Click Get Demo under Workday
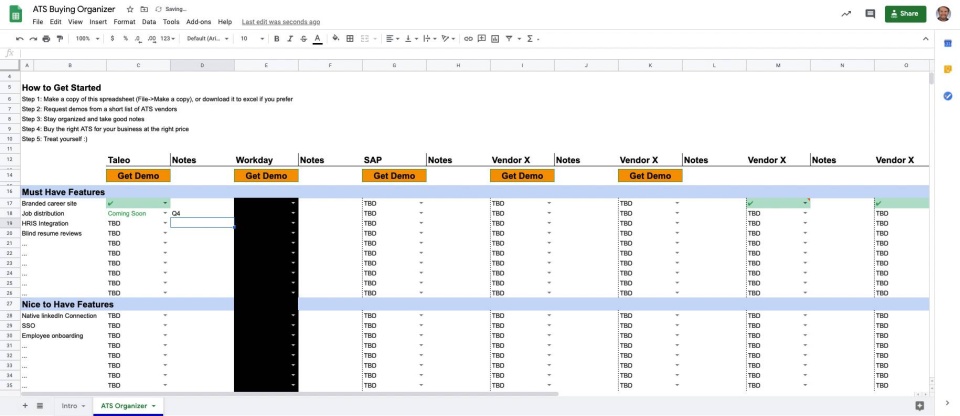 [x=266, y=176]
